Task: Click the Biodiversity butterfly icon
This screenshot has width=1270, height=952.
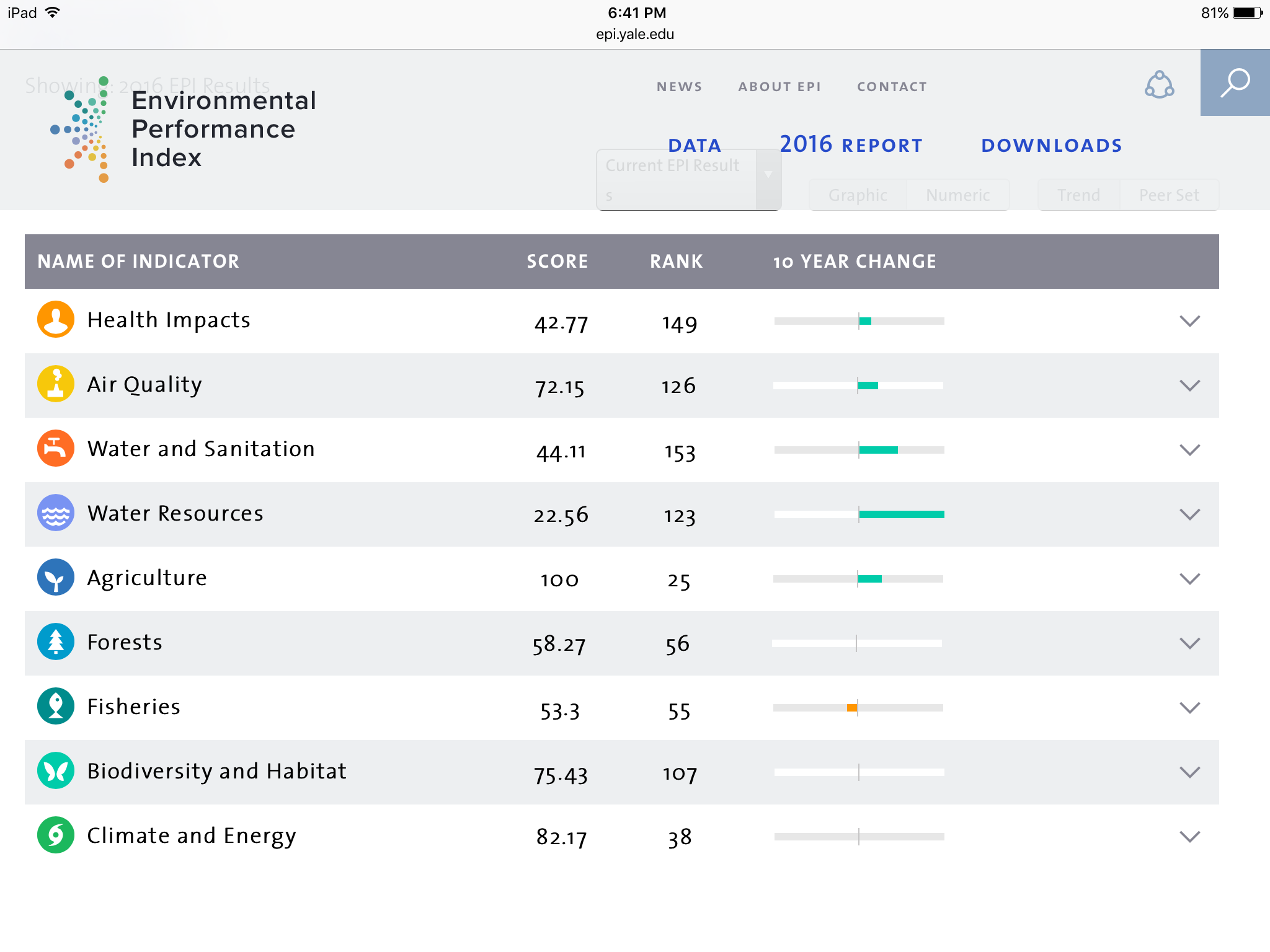Action: [56, 771]
